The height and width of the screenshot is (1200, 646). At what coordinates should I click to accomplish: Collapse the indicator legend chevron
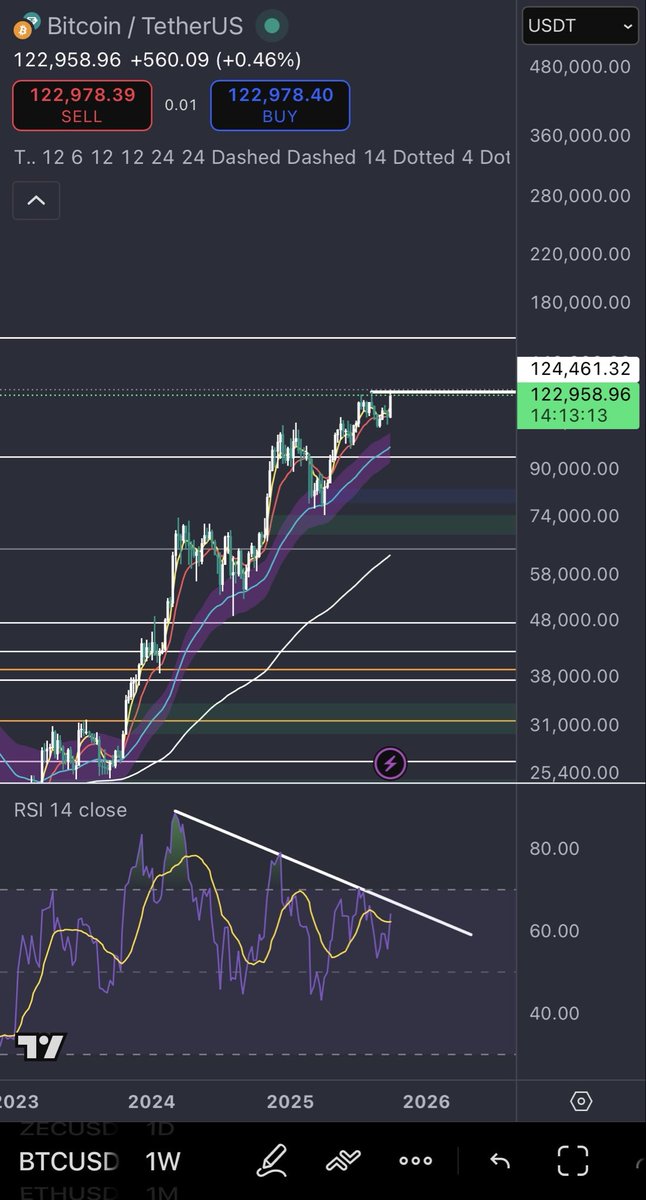pos(36,201)
